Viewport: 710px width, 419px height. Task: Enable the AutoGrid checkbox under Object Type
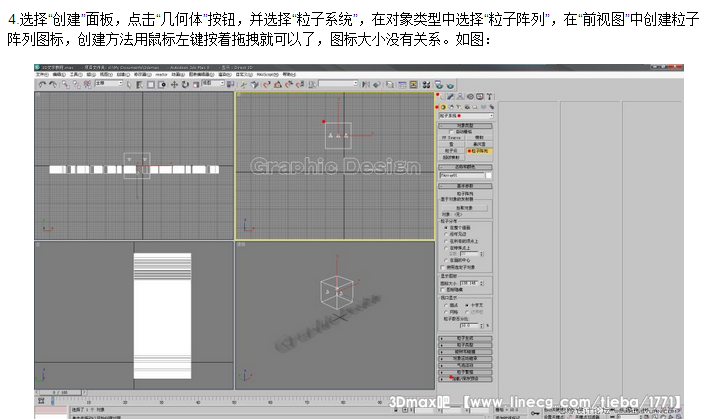(452, 131)
